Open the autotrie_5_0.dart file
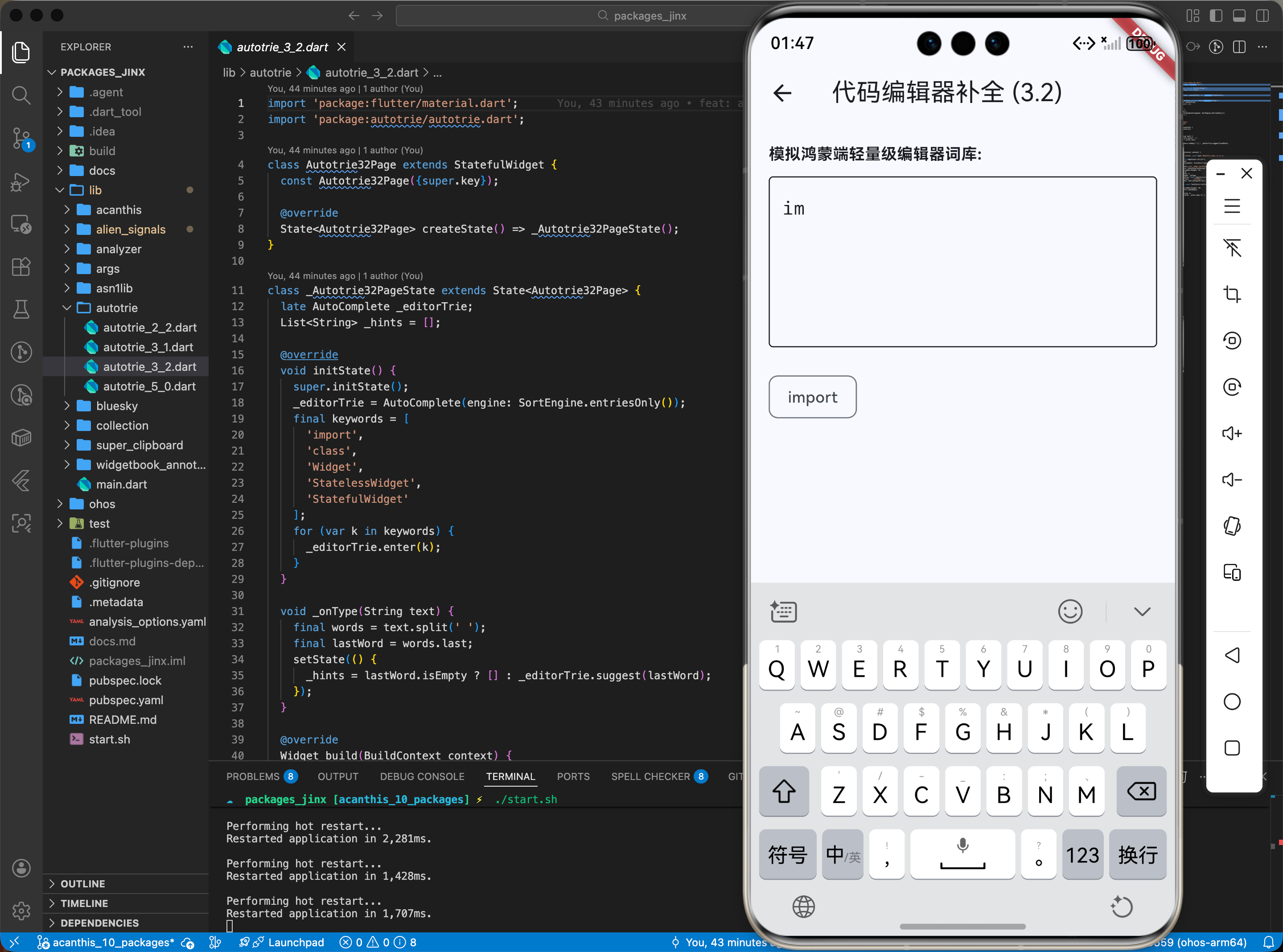The width and height of the screenshot is (1283, 952). [149, 386]
